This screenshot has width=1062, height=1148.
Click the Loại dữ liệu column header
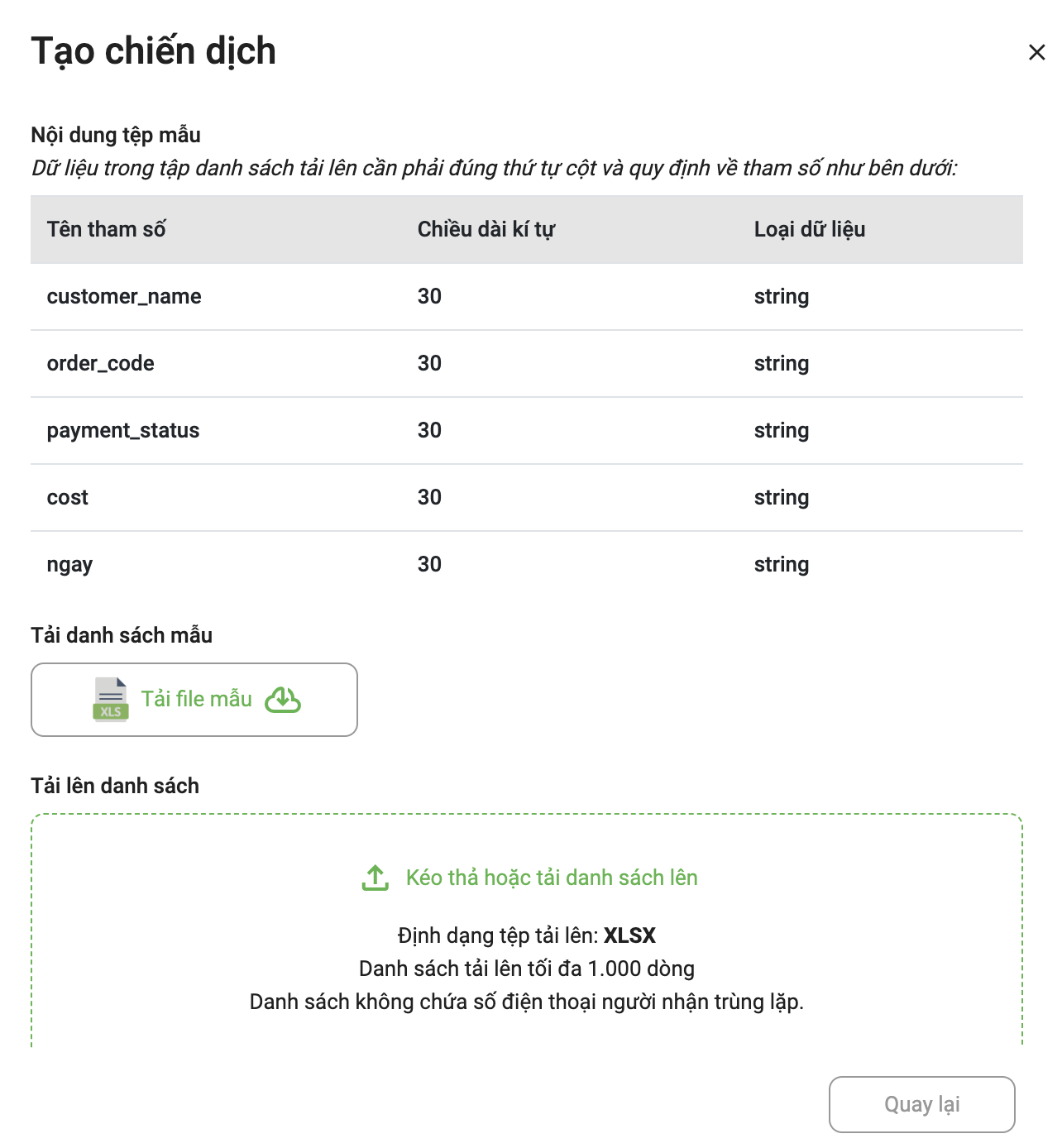[810, 229]
